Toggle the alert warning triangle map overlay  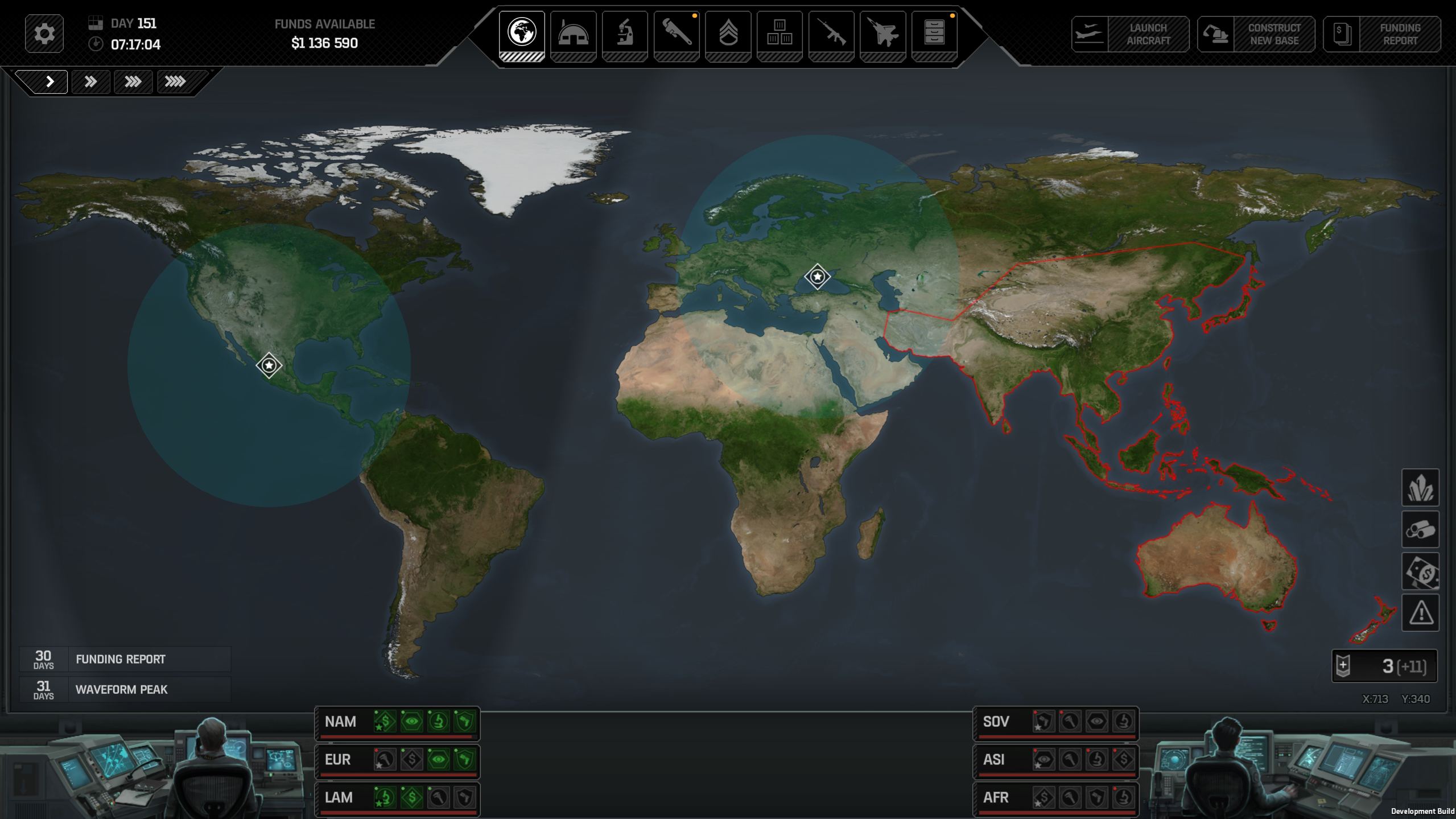click(1420, 614)
